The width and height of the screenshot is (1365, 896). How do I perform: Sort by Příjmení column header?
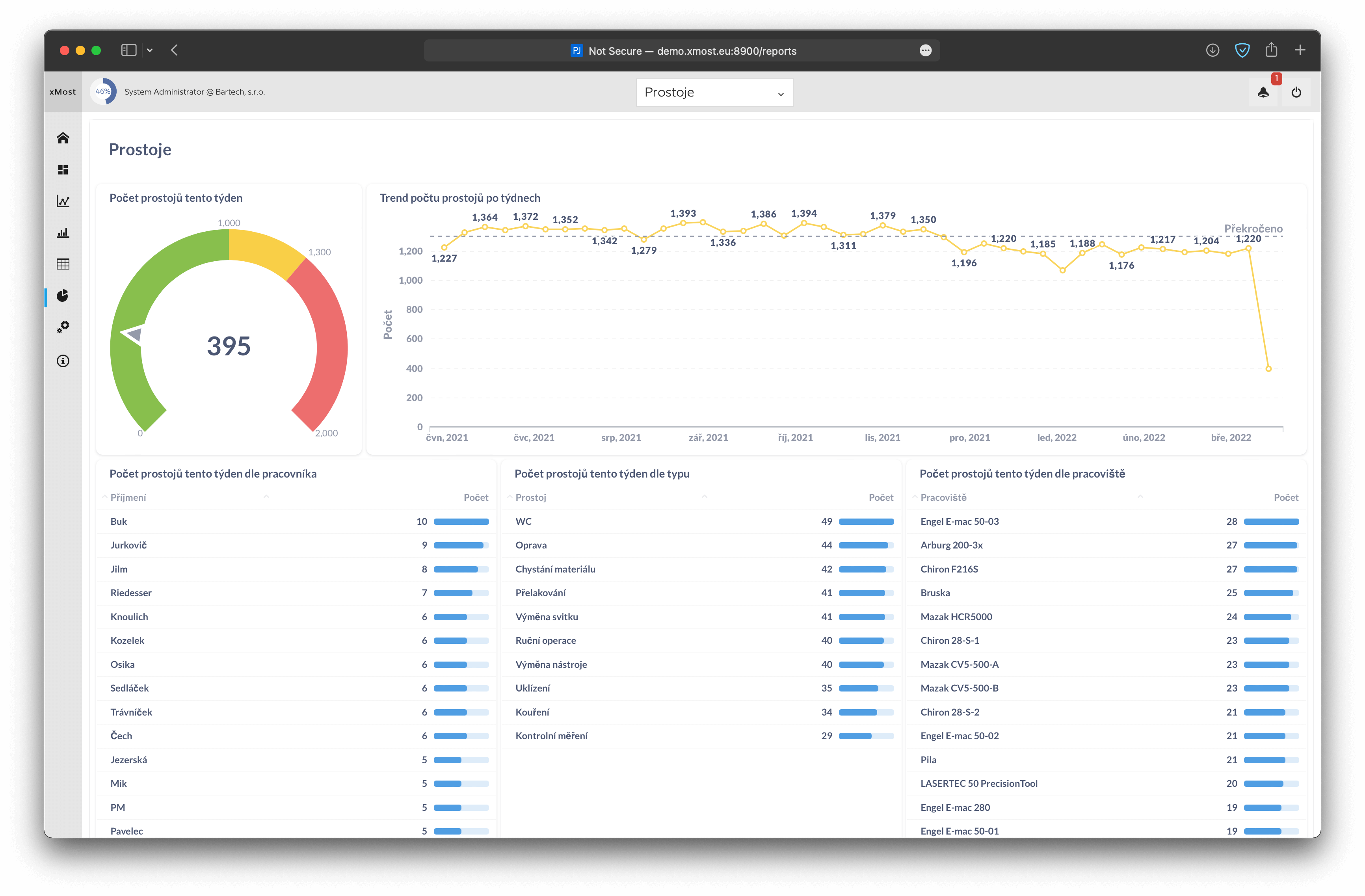click(128, 497)
